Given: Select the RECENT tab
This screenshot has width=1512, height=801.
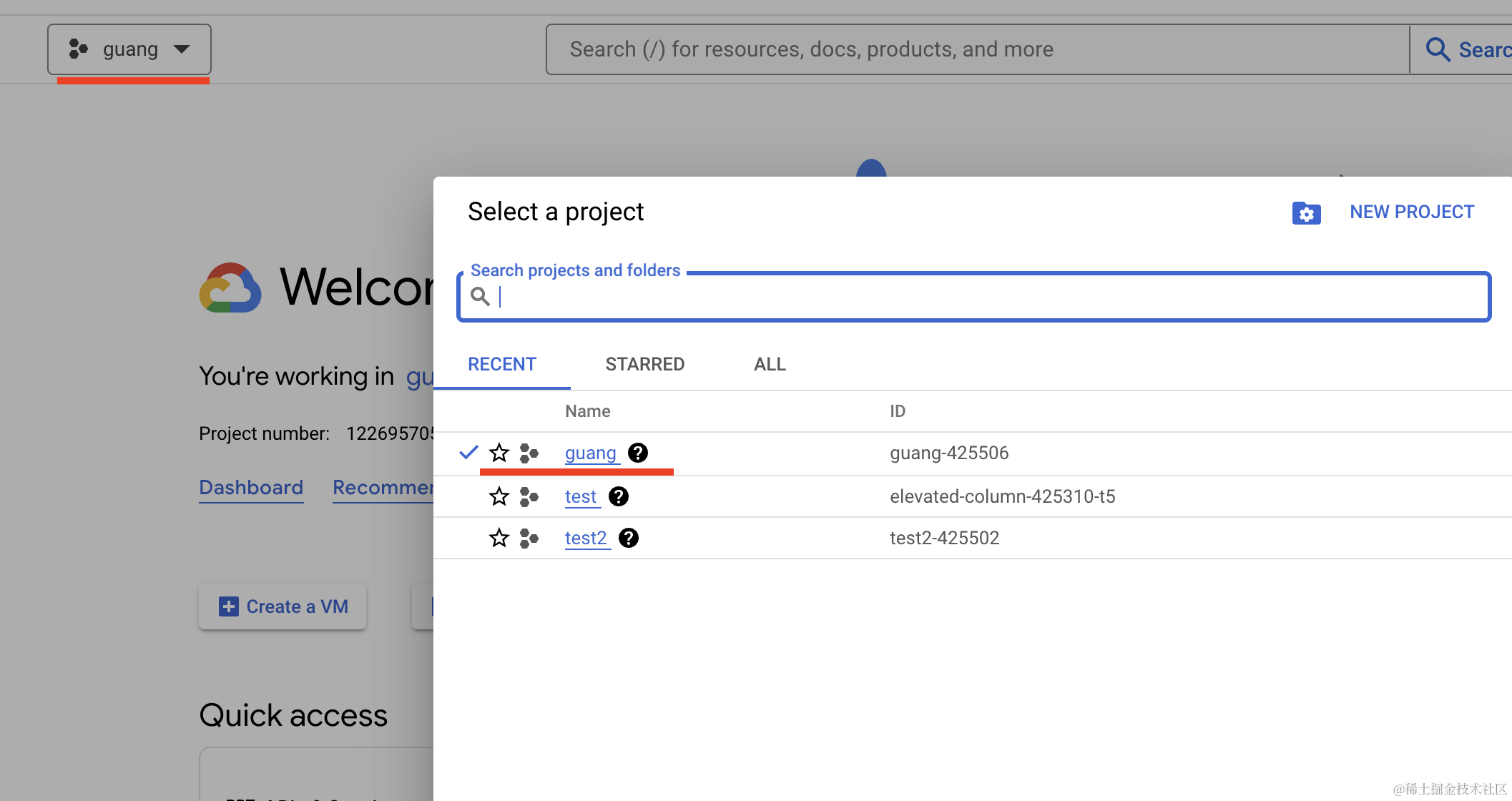Looking at the screenshot, I should [501, 364].
